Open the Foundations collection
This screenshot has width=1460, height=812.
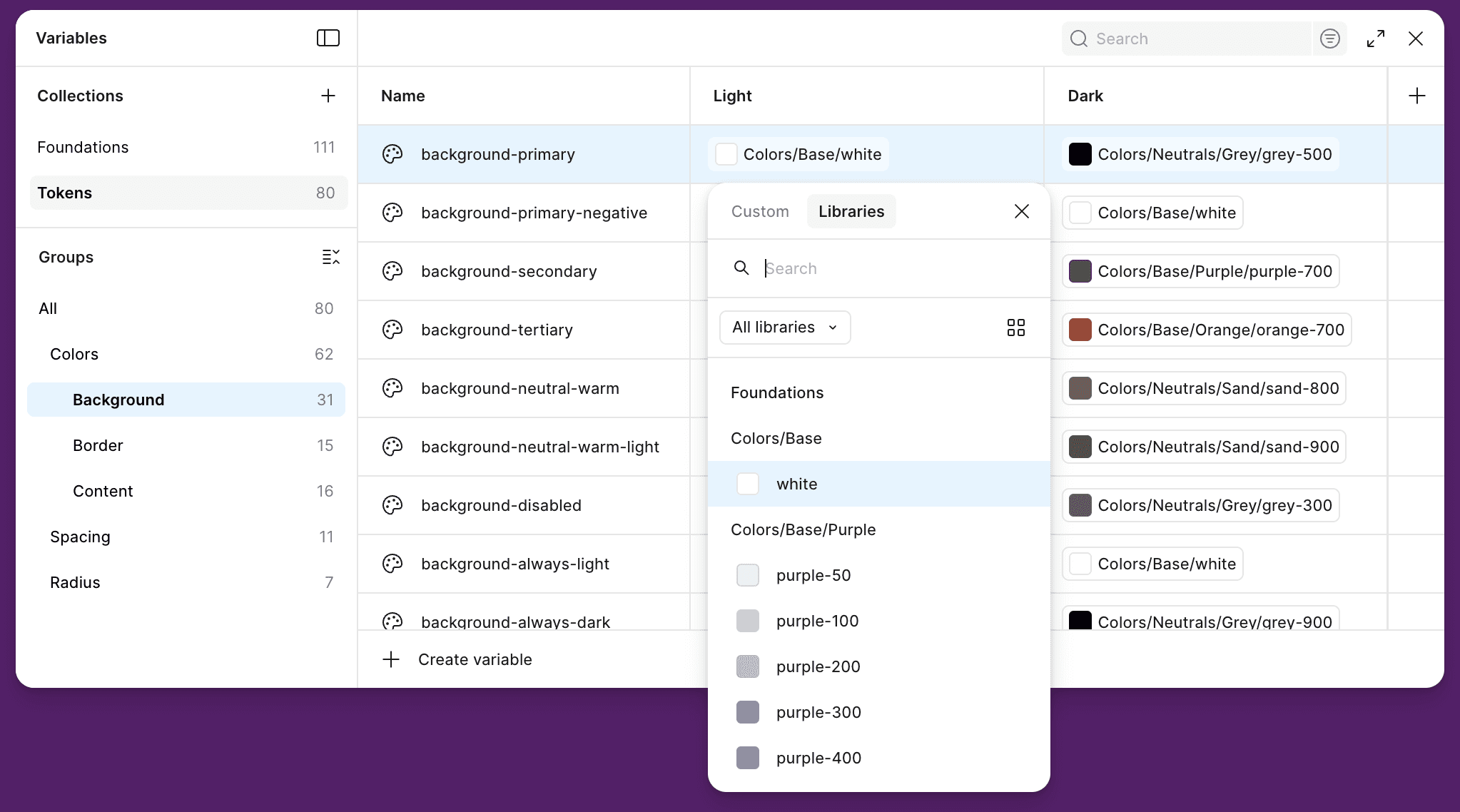pyautogui.click(x=83, y=147)
